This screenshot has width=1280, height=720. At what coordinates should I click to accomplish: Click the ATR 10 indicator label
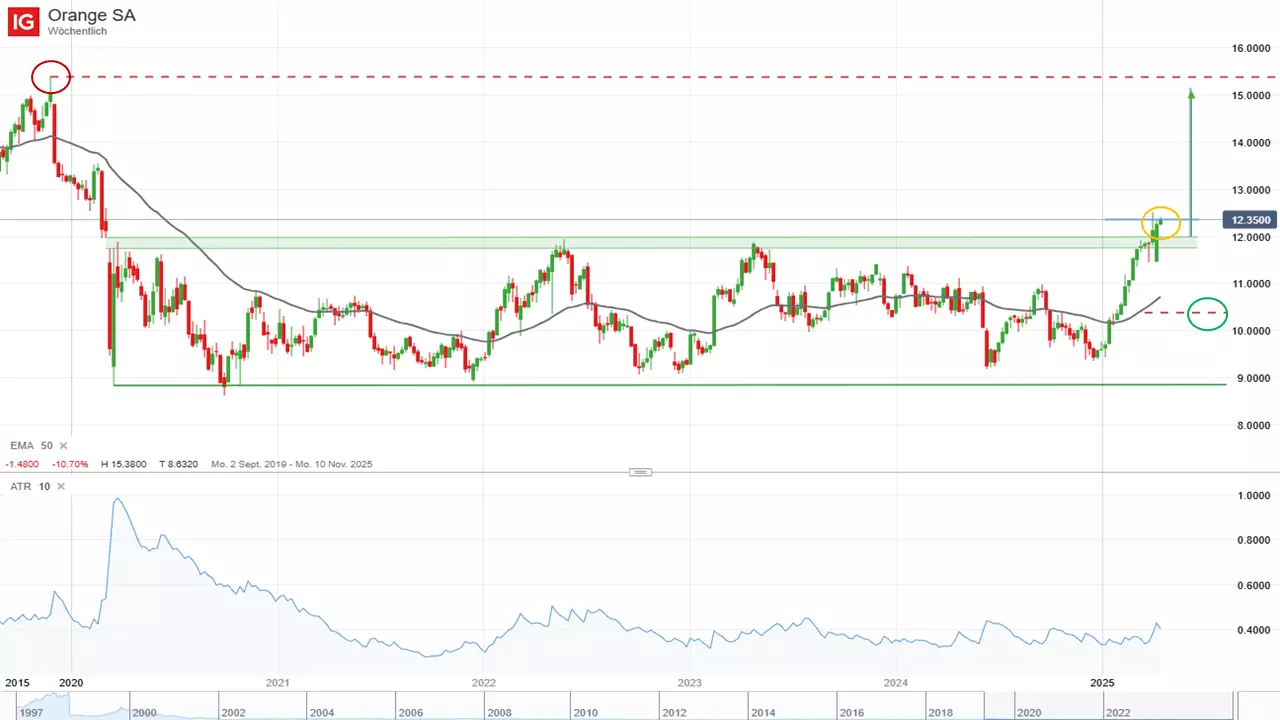pyautogui.click(x=30, y=486)
